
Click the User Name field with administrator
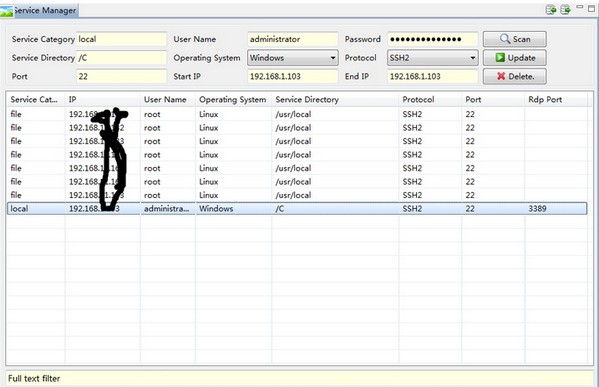(x=293, y=39)
